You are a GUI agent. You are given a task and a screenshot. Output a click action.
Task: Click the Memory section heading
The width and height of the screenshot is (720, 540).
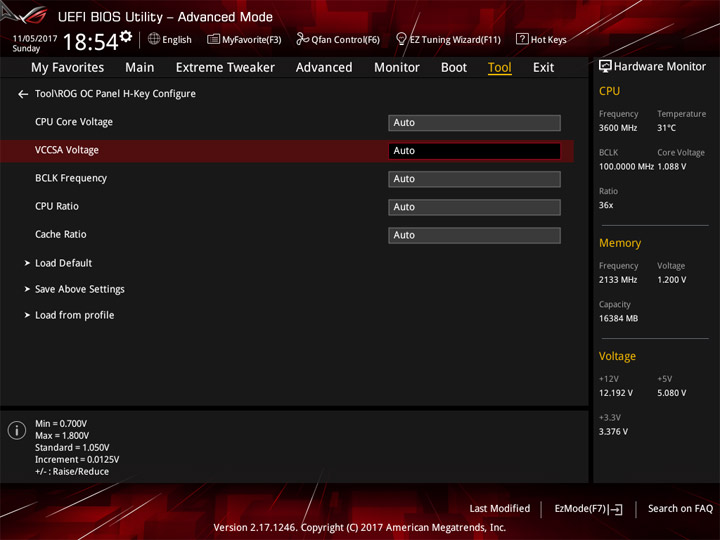click(x=620, y=243)
